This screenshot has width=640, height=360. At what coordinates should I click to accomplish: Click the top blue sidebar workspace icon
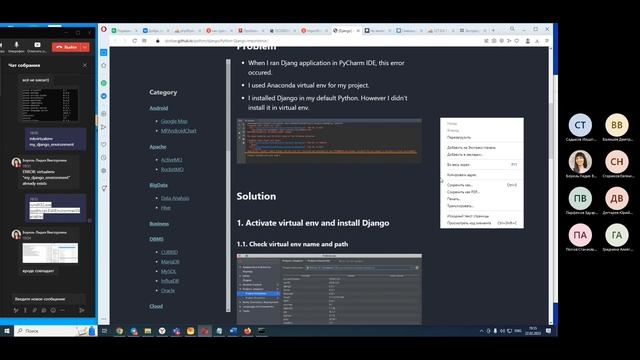(104, 53)
